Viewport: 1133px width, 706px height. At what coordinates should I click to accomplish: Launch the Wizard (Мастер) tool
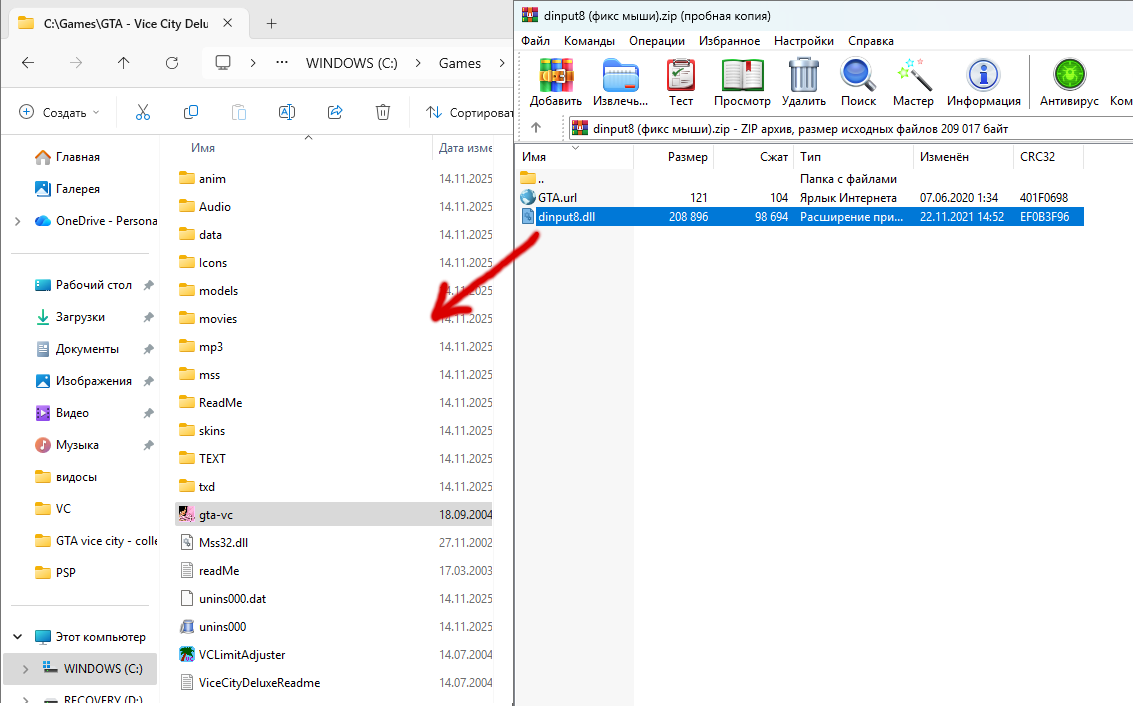tap(913, 82)
